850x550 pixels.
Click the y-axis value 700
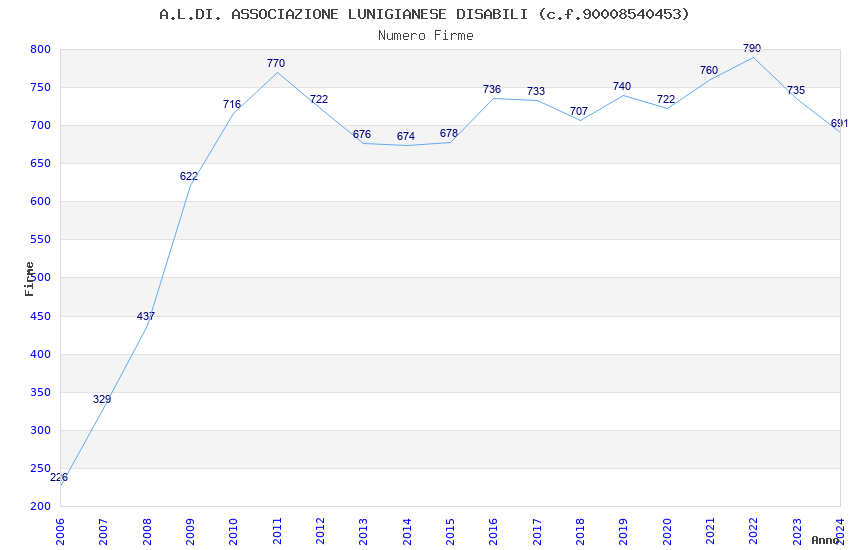tap(41, 125)
